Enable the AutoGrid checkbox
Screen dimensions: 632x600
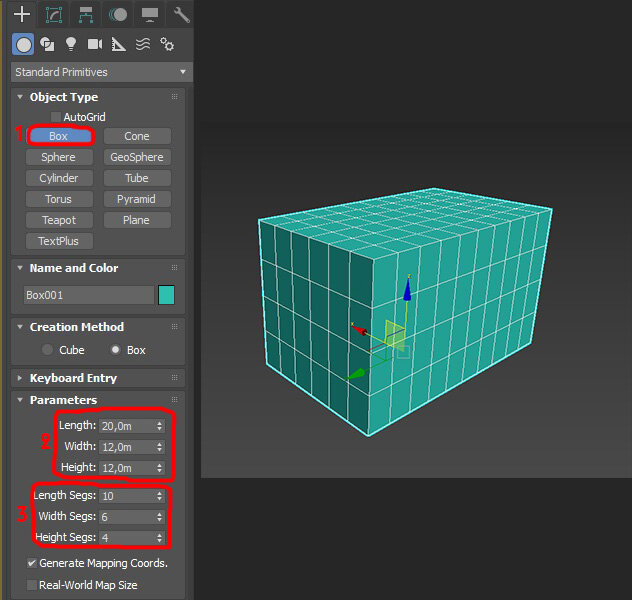[56, 117]
